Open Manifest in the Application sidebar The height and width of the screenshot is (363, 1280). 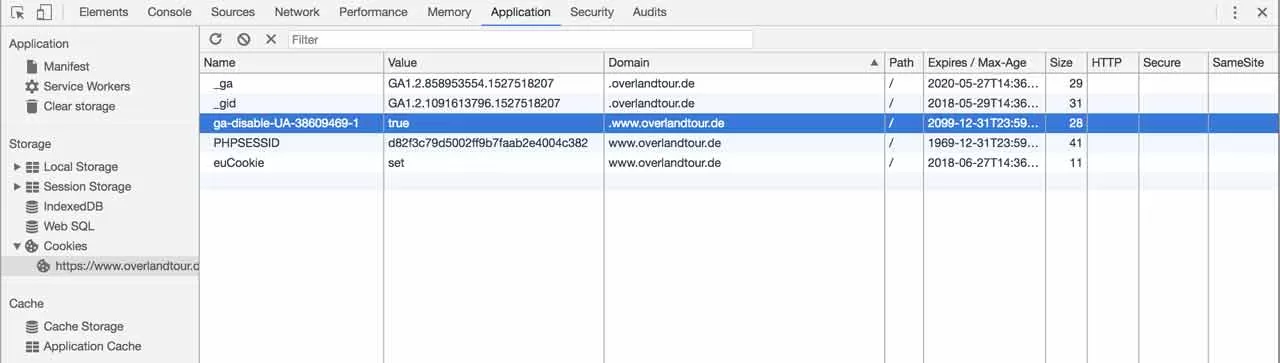pyautogui.click(x=66, y=66)
